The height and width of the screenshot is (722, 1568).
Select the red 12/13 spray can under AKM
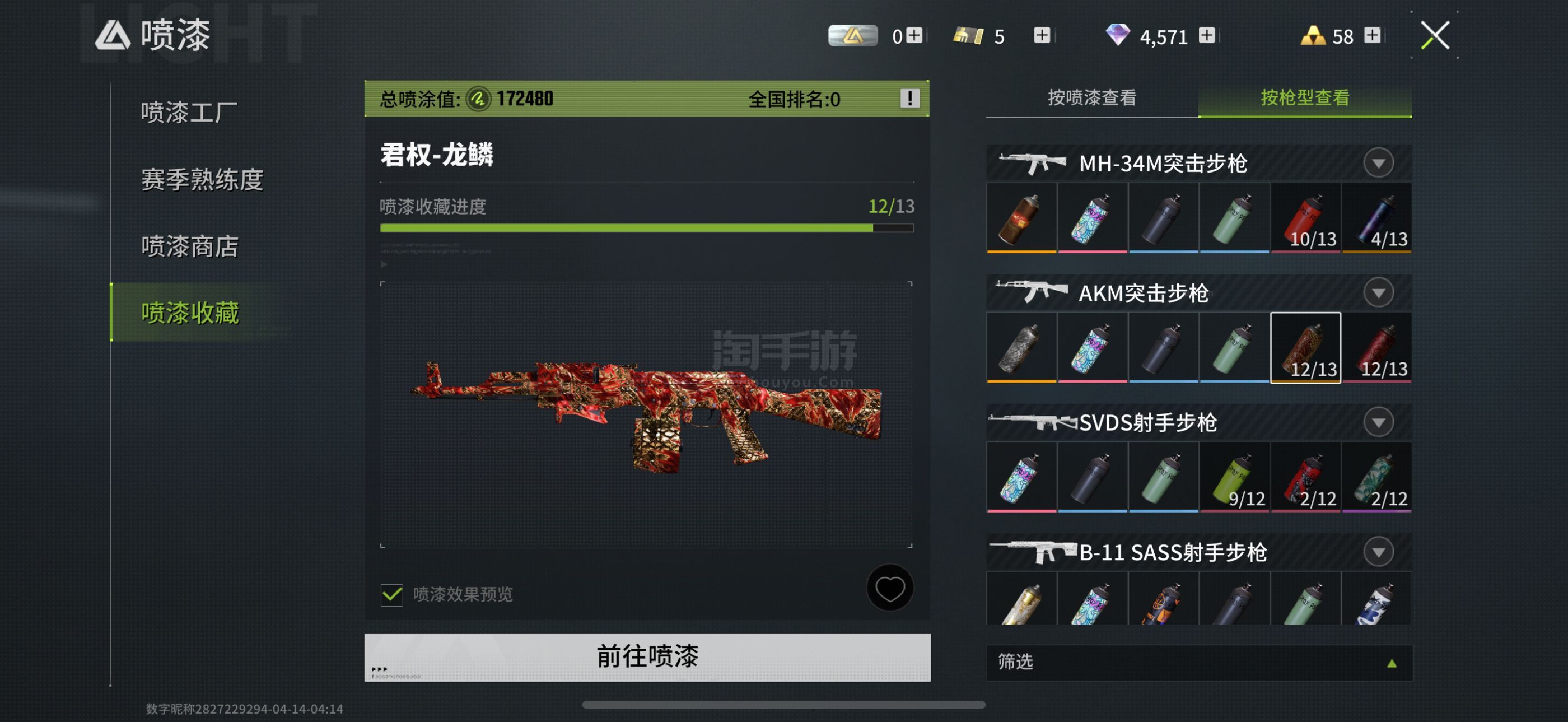(1376, 348)
